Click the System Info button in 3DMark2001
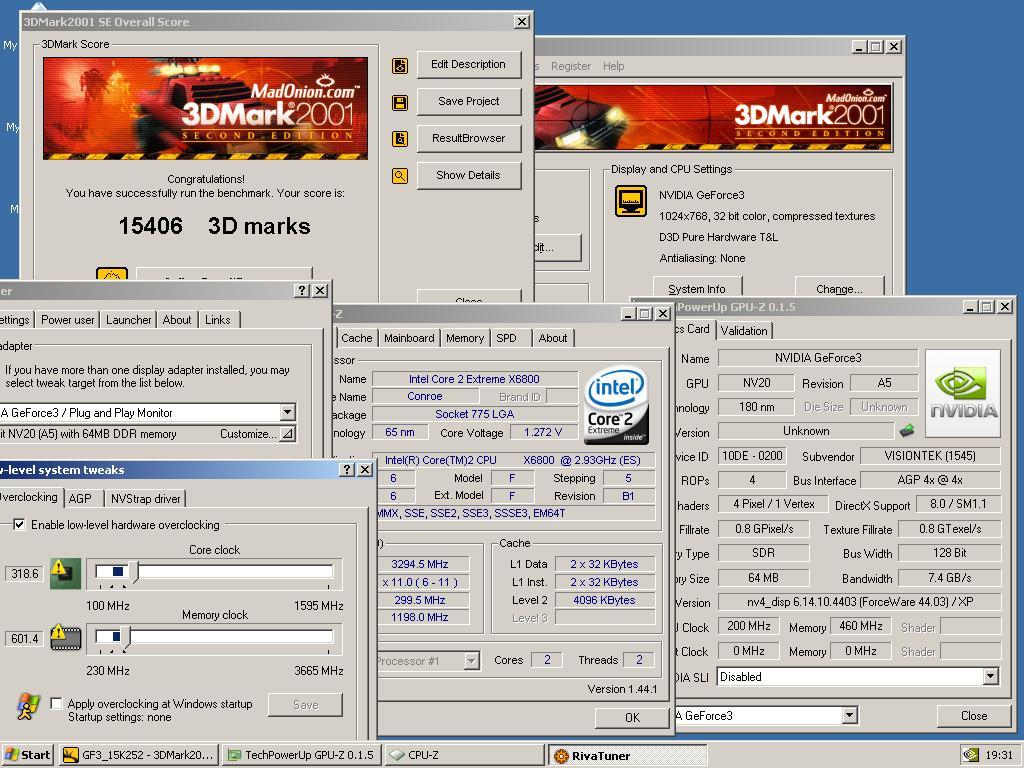This screenshot has width=1024, height=768. 697,287
